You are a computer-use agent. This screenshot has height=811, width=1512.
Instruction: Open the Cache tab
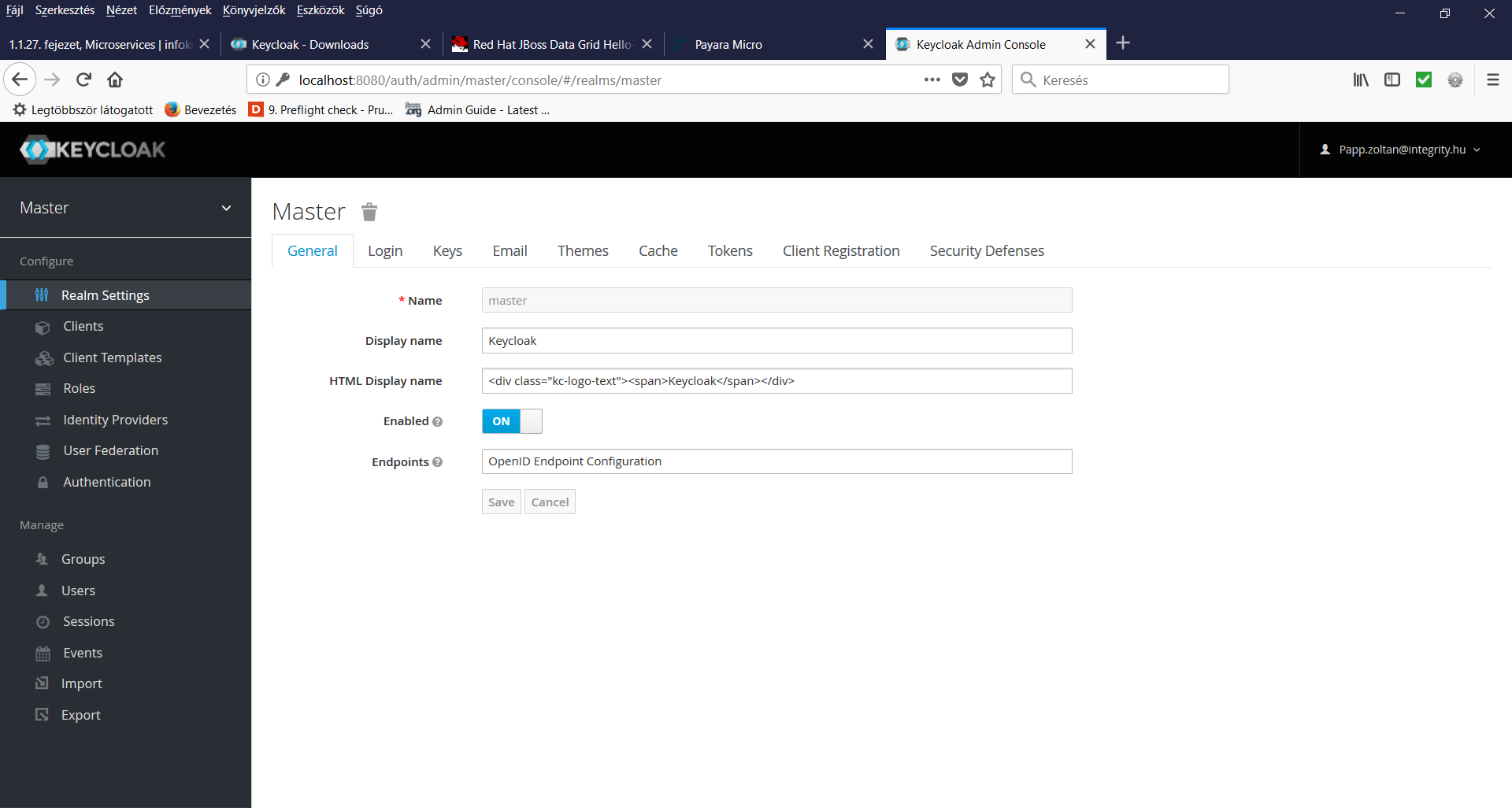tap(658, 251)
